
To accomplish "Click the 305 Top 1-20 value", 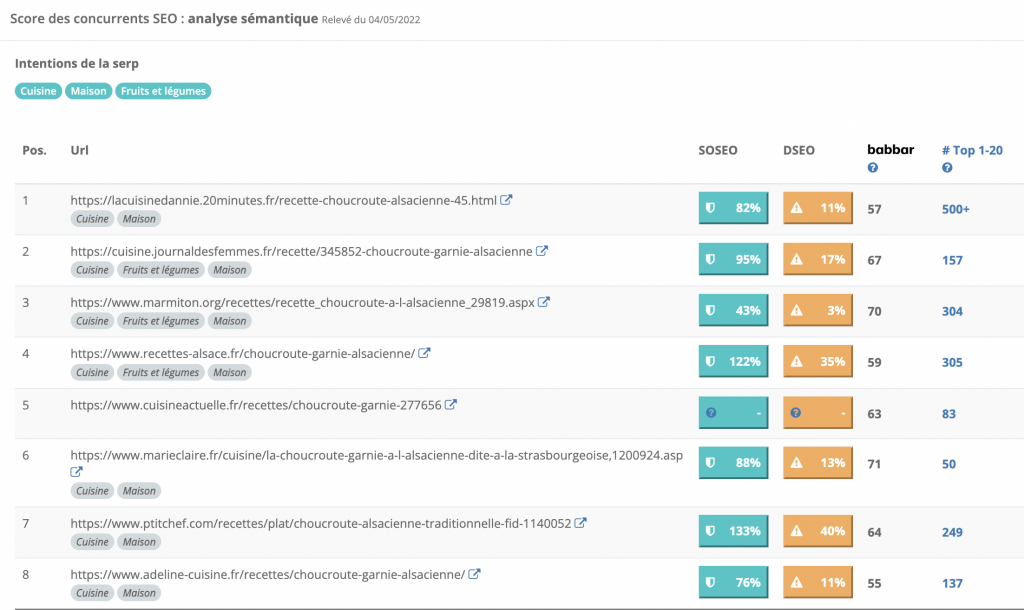I will click(x=952, y=362).
